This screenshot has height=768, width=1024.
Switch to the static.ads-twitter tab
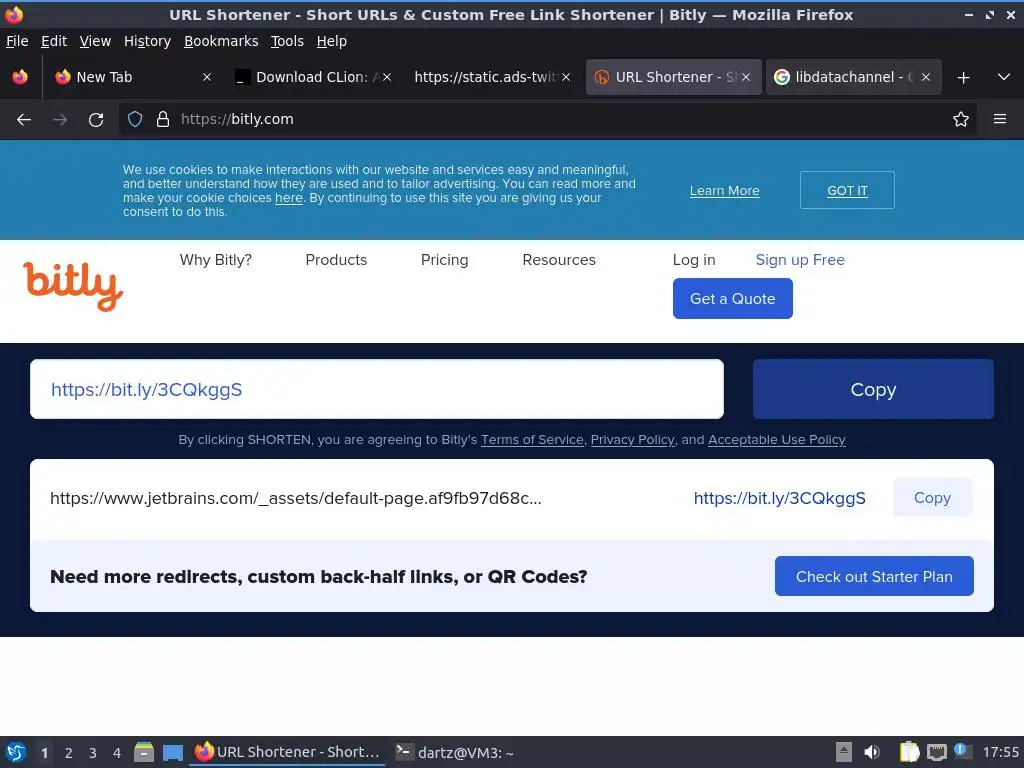493,77
